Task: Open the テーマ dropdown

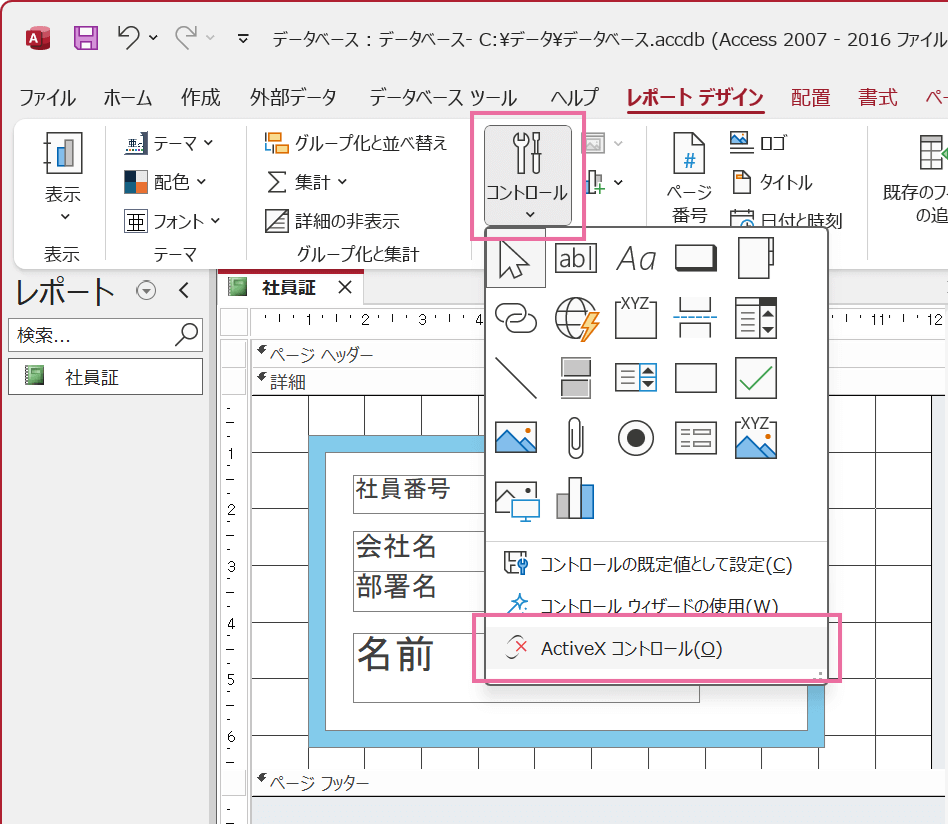Action: tap(168, 144)
